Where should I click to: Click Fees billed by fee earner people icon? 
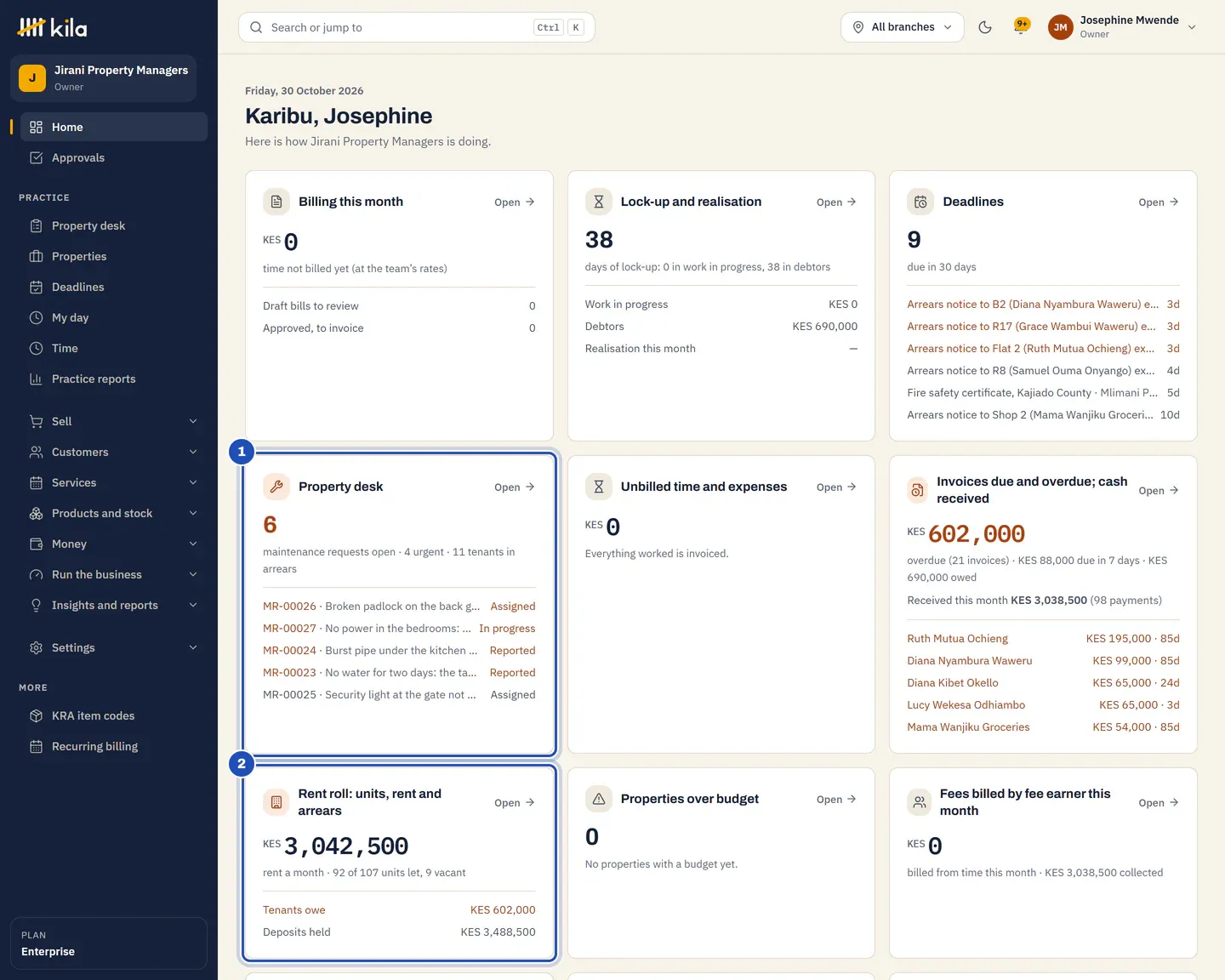[x=920, y=802]
